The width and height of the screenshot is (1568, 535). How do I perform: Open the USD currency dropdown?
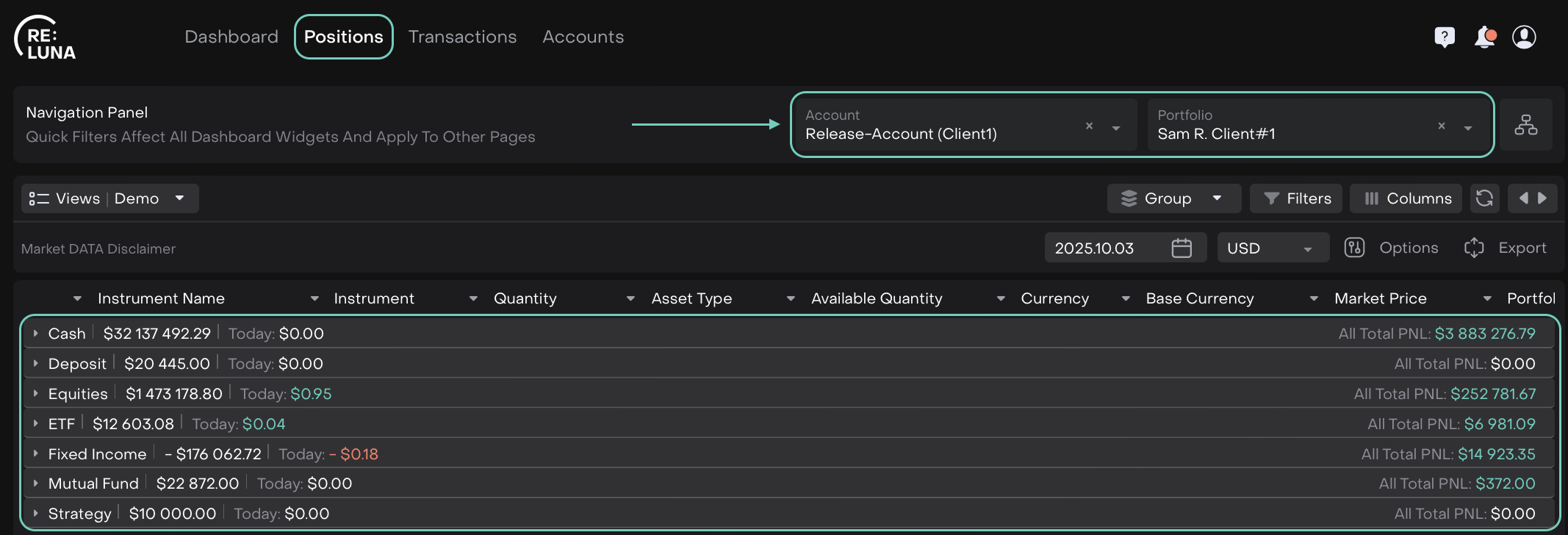(1273, 248)
